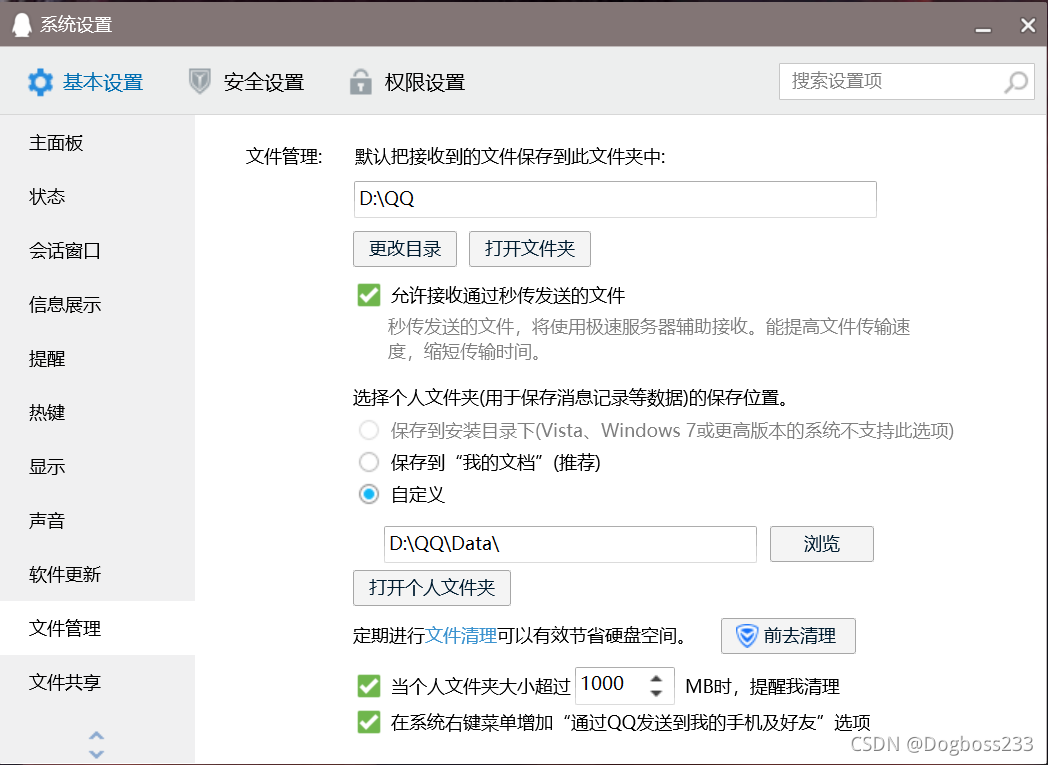Click the 浏览 button
This screenshot has width=1048, height=765.
821,544
